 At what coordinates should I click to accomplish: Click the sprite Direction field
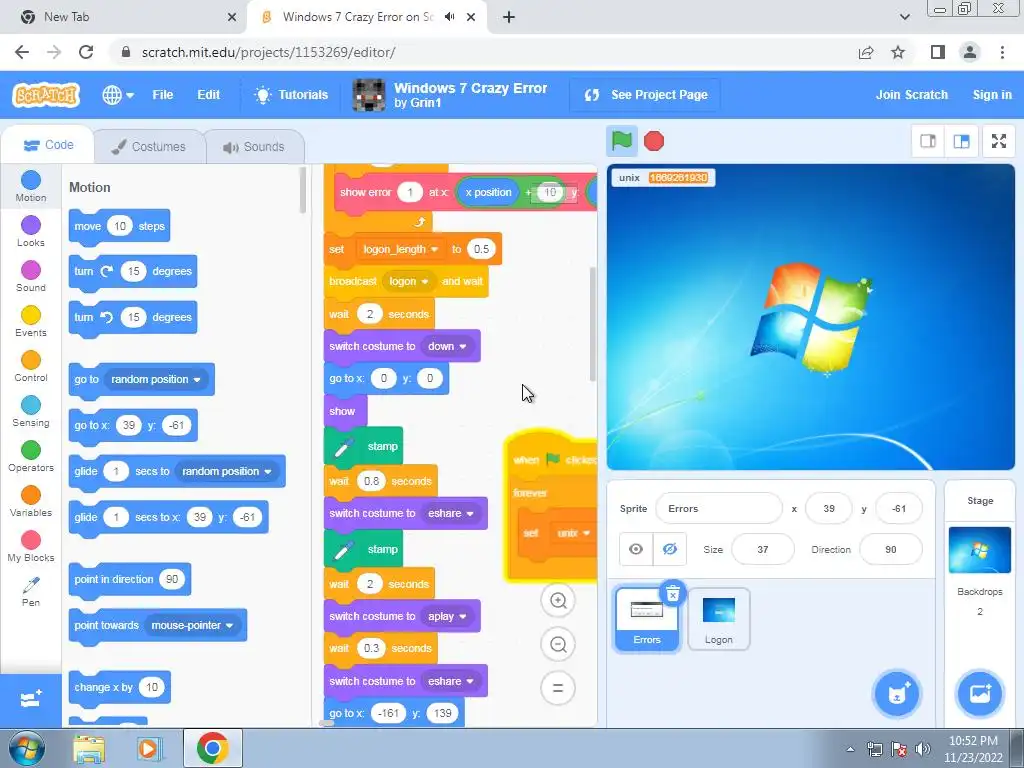click(x=891, y=549)
